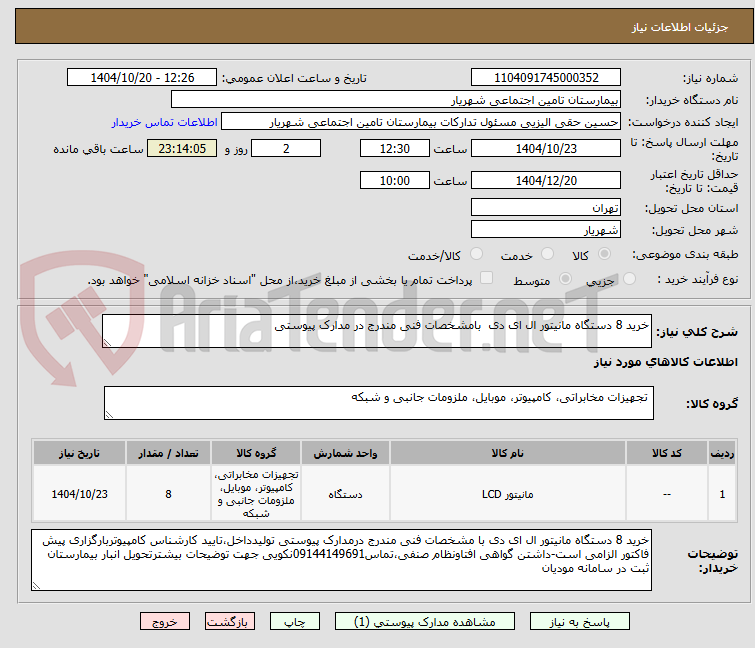
Task: Select the خدمت radio button
Action: (547, 254)
